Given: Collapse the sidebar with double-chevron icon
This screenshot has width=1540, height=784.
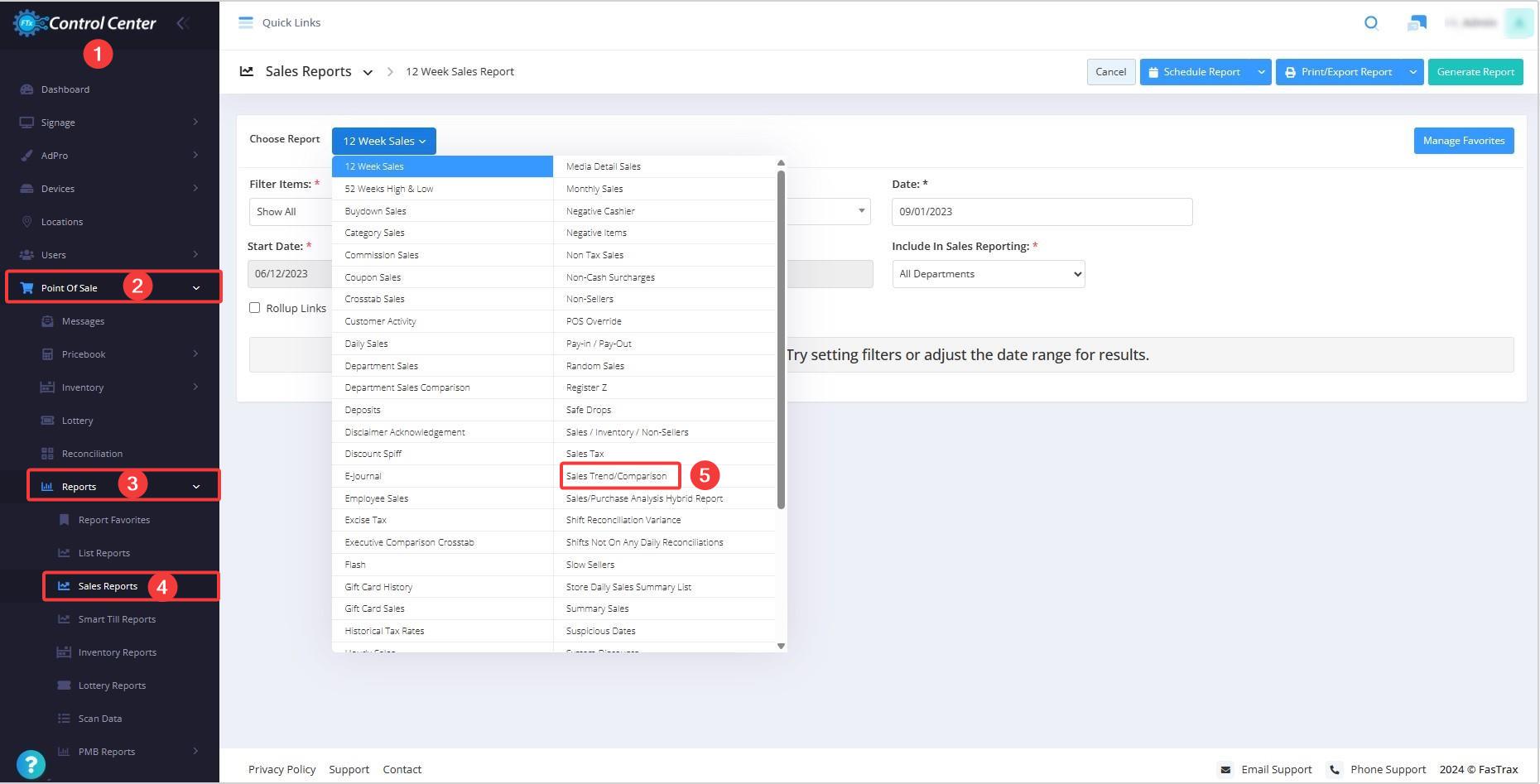Looking at the screenshot, I should tap(183, 23).
